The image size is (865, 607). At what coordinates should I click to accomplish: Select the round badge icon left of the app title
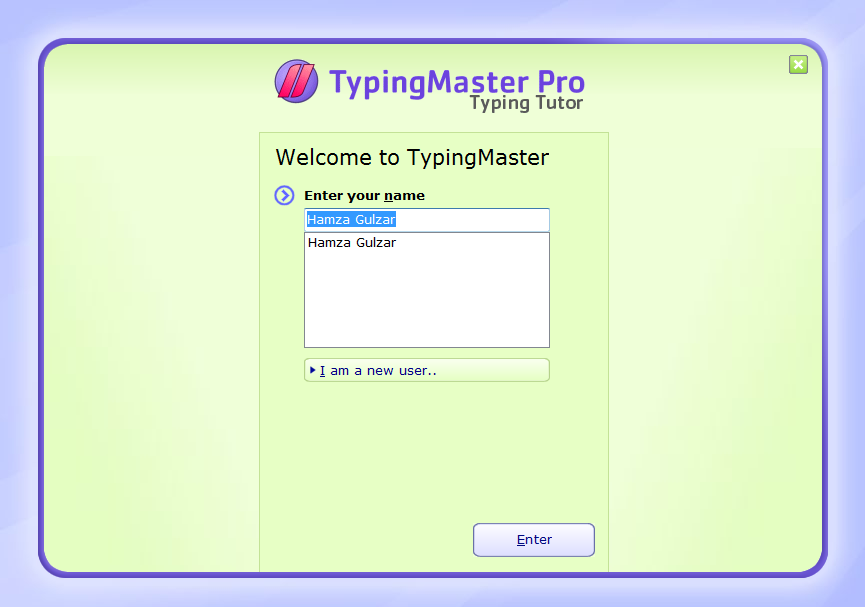click(296, 82)
